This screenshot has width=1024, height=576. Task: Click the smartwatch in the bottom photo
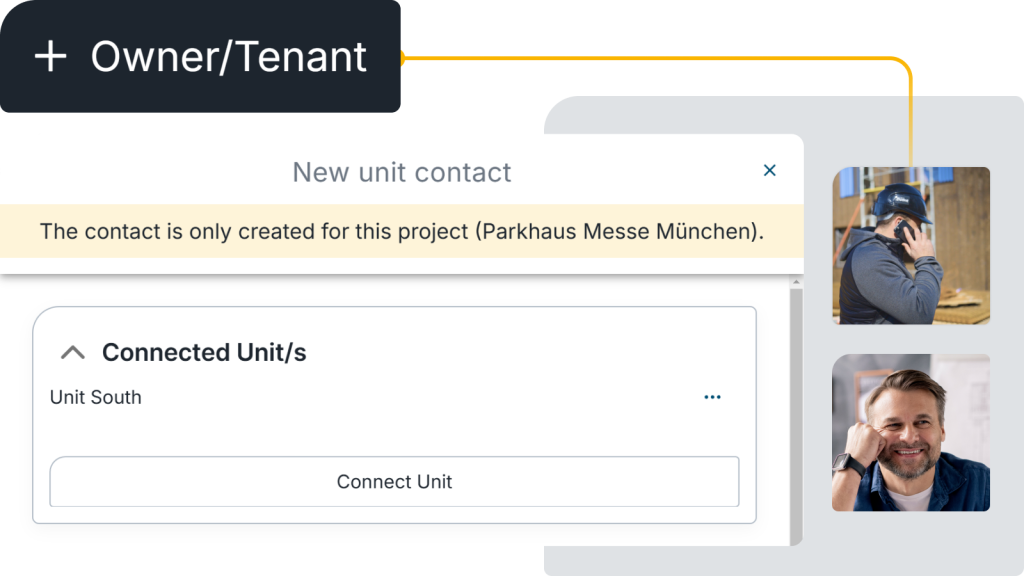pos(849,463)
